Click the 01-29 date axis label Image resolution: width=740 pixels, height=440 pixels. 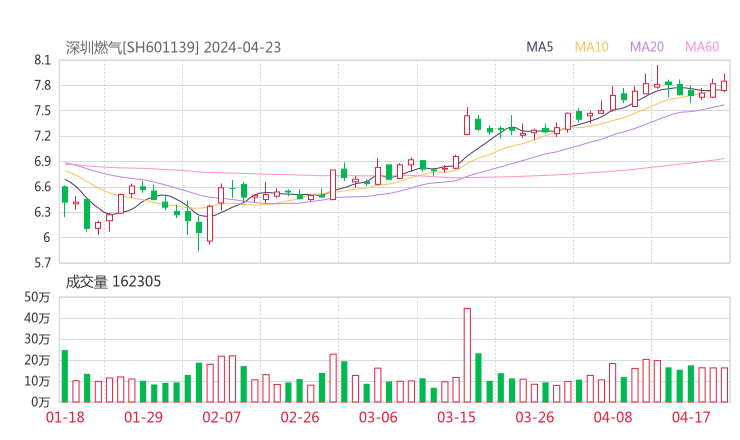[x=143, y=417]
